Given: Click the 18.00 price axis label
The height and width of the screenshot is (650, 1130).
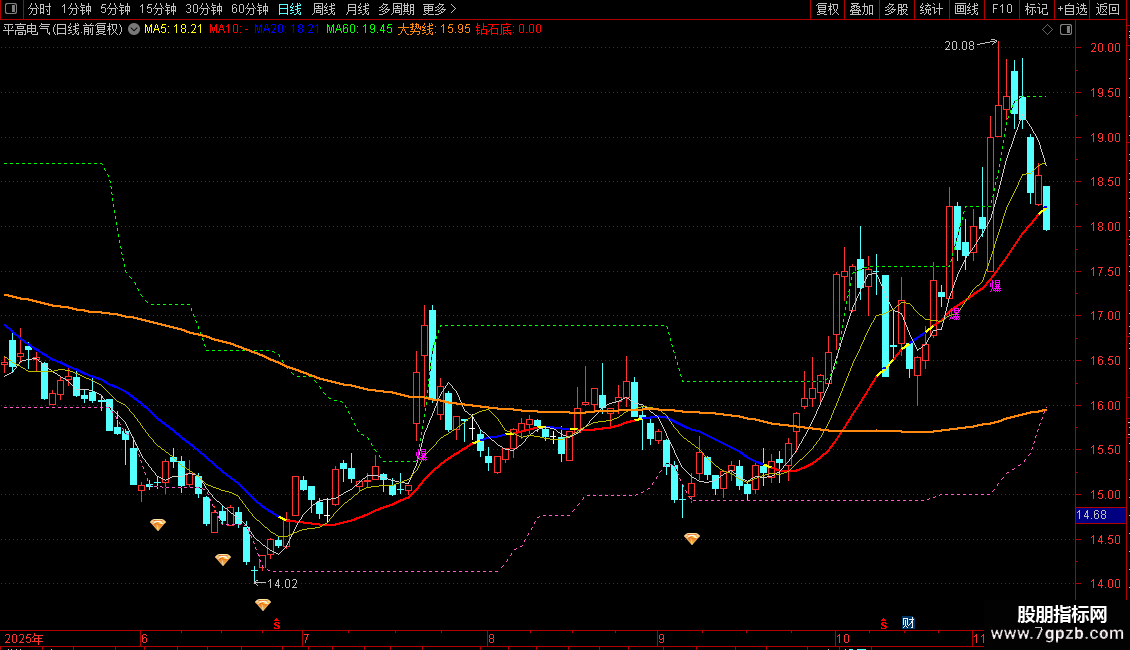Looking at the screenshot, I should [1105, 227].
